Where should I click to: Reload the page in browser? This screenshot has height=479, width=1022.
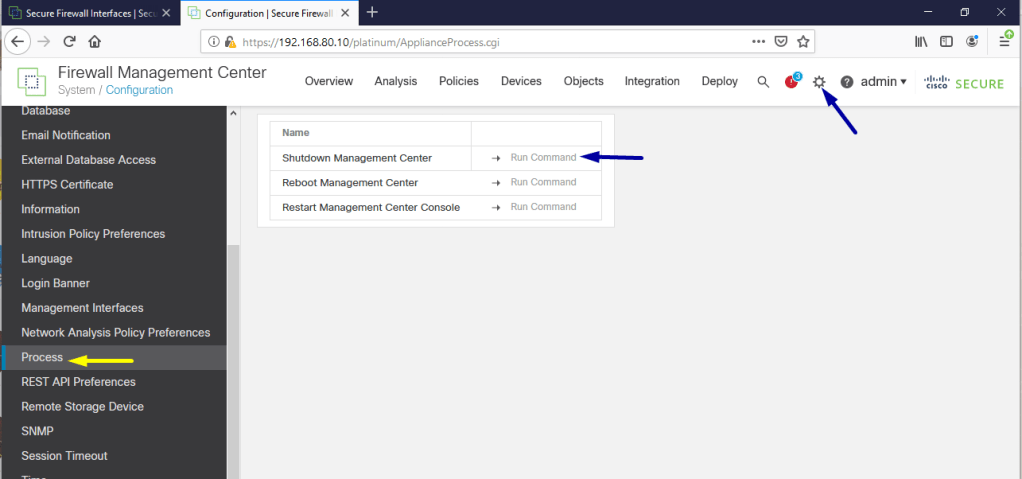click(70, 42)
